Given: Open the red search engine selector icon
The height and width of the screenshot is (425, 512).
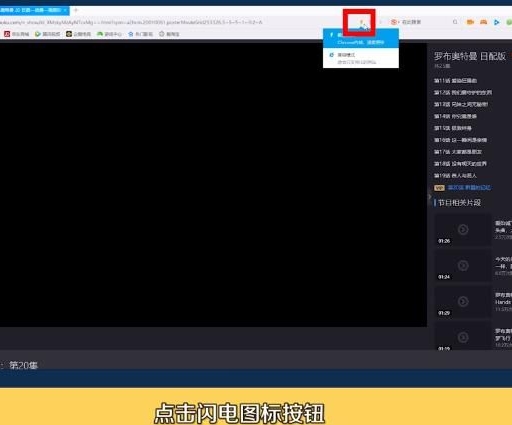Looking at the screenshot, I should pyautogui.click(x=394, y=22).
